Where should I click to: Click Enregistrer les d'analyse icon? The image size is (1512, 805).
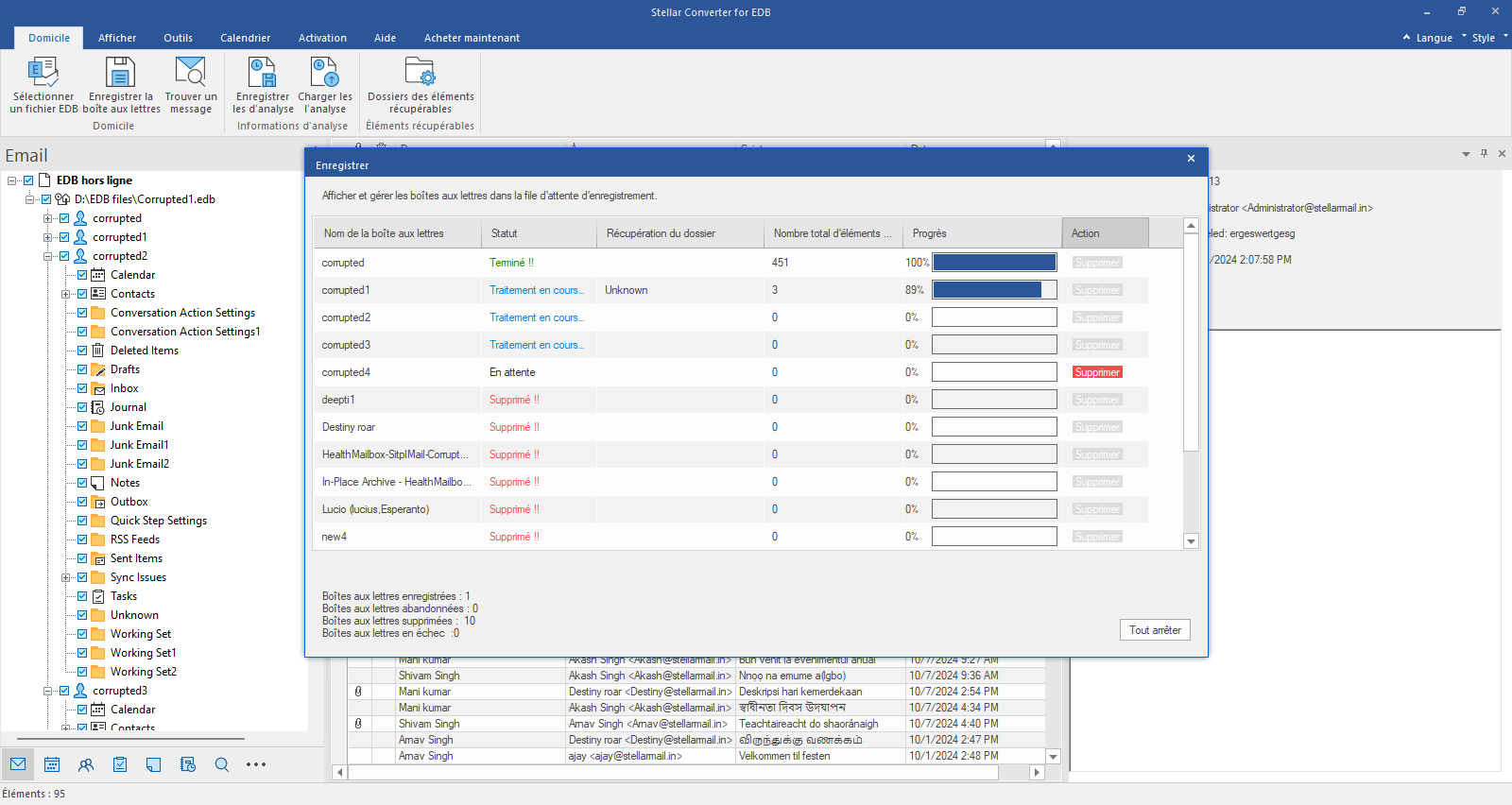tap(263, 74)
